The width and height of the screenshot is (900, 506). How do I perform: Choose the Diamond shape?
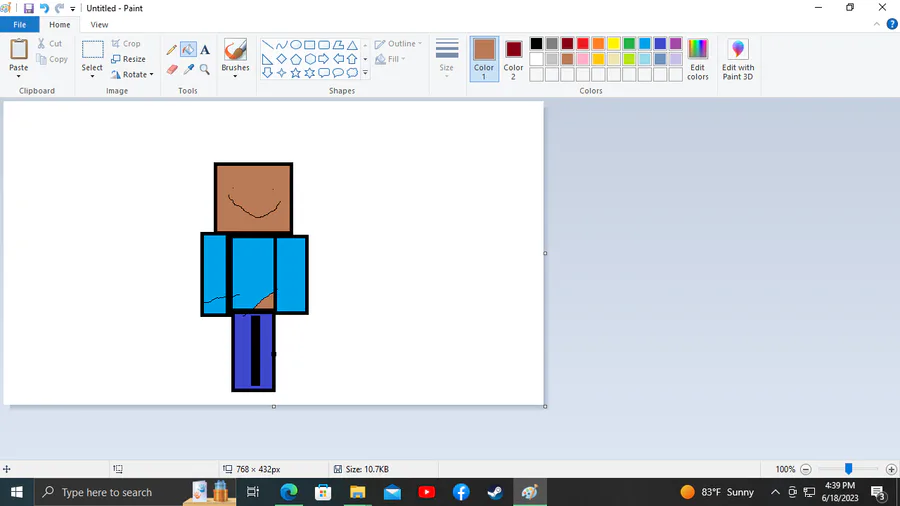coord(281,59)
